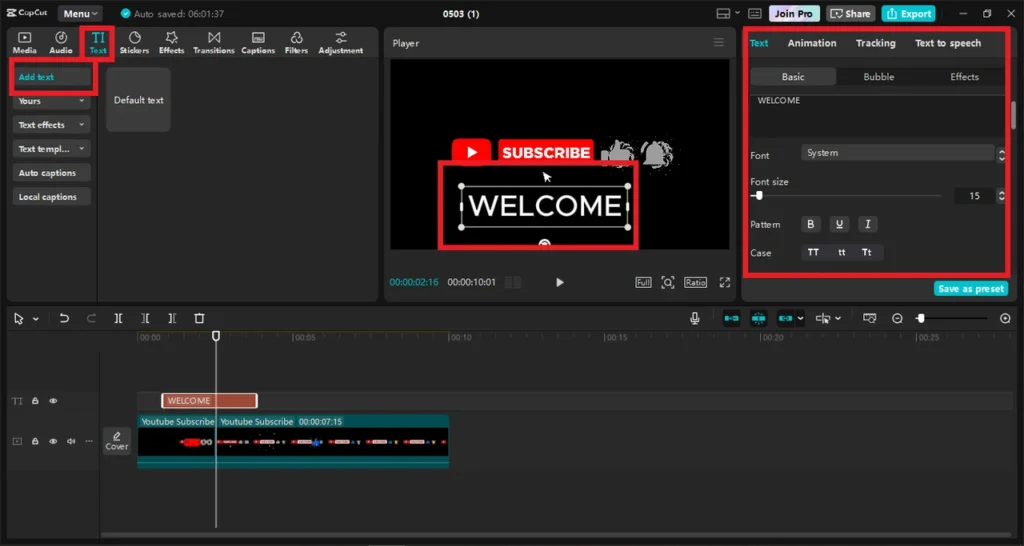
Task: Switch to the Animation tab
Action: (x=812, y=43)
